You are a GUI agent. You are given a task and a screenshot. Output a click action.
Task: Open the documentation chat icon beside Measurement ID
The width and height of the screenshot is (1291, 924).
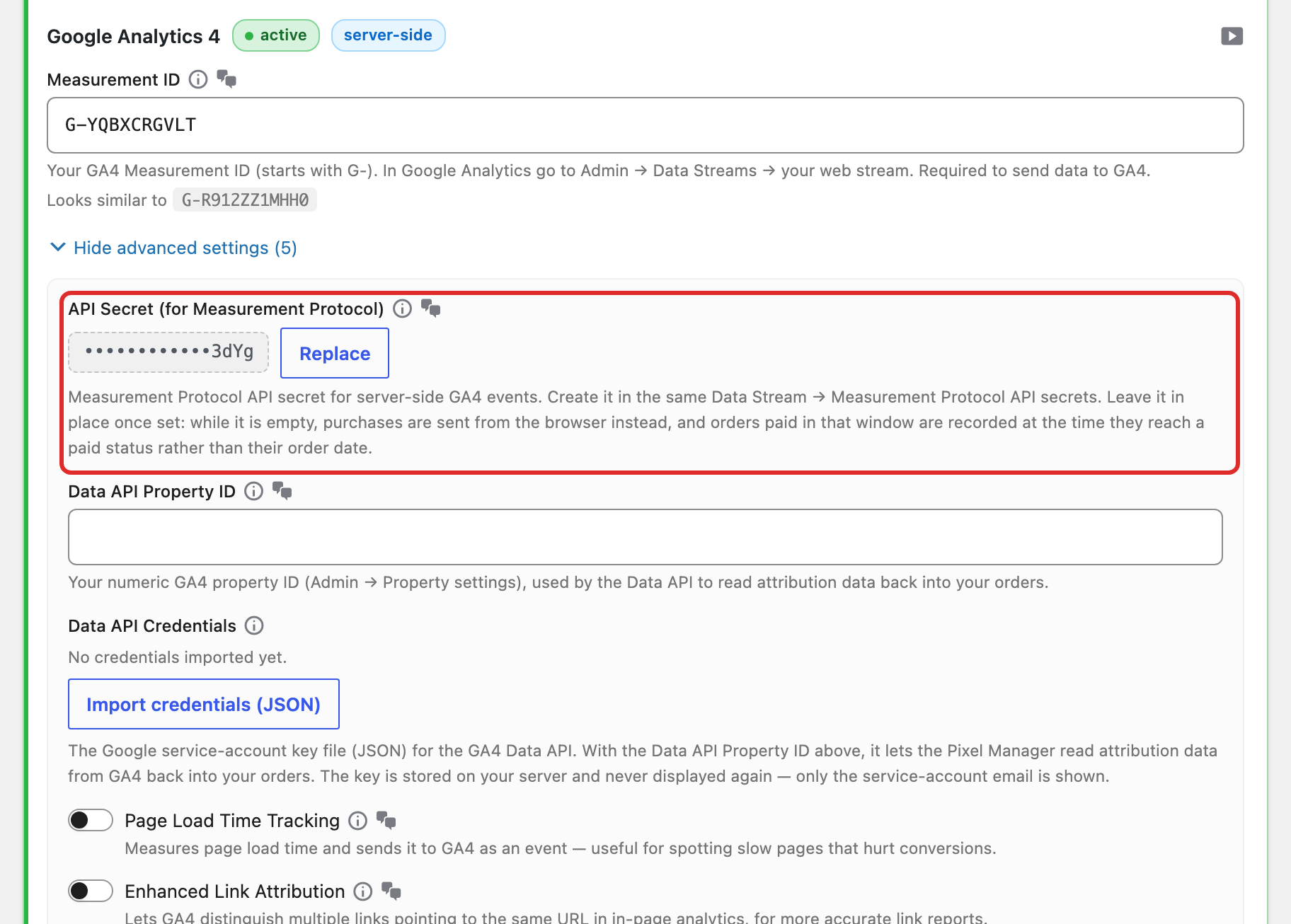click(226, 79)
